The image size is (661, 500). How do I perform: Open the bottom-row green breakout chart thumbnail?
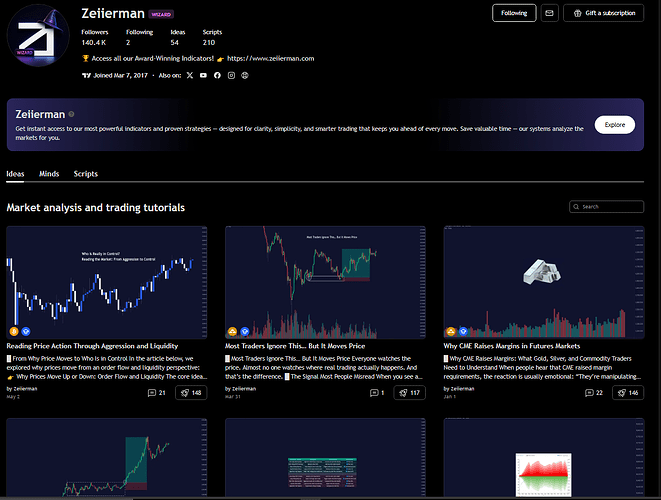[107, 457]
